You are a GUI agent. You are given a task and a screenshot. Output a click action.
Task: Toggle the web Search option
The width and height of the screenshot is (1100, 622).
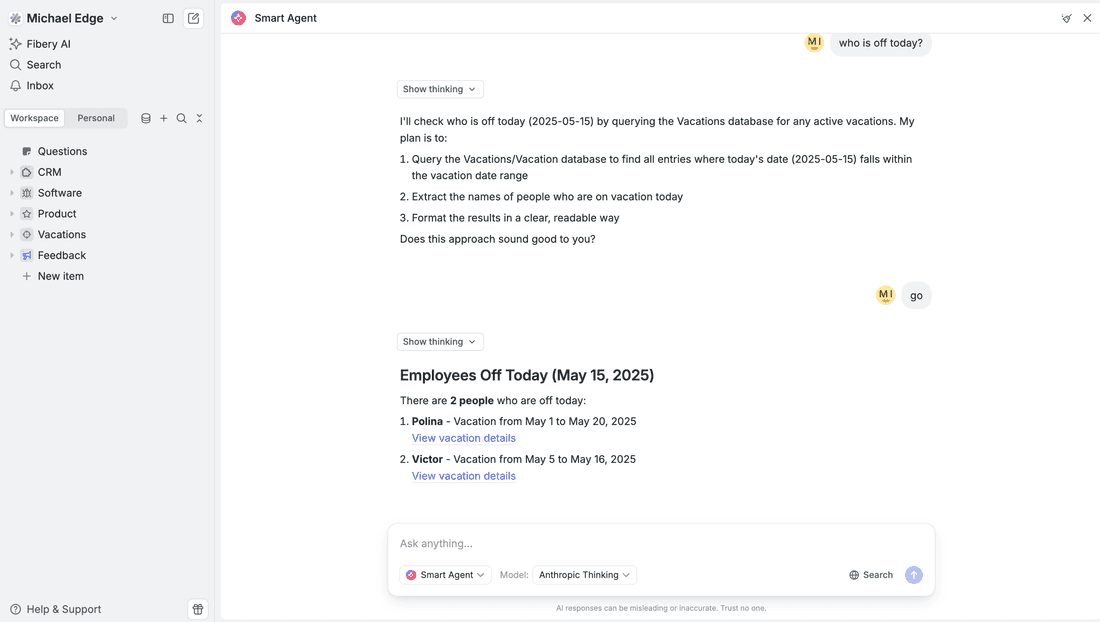tap(871, 575)
